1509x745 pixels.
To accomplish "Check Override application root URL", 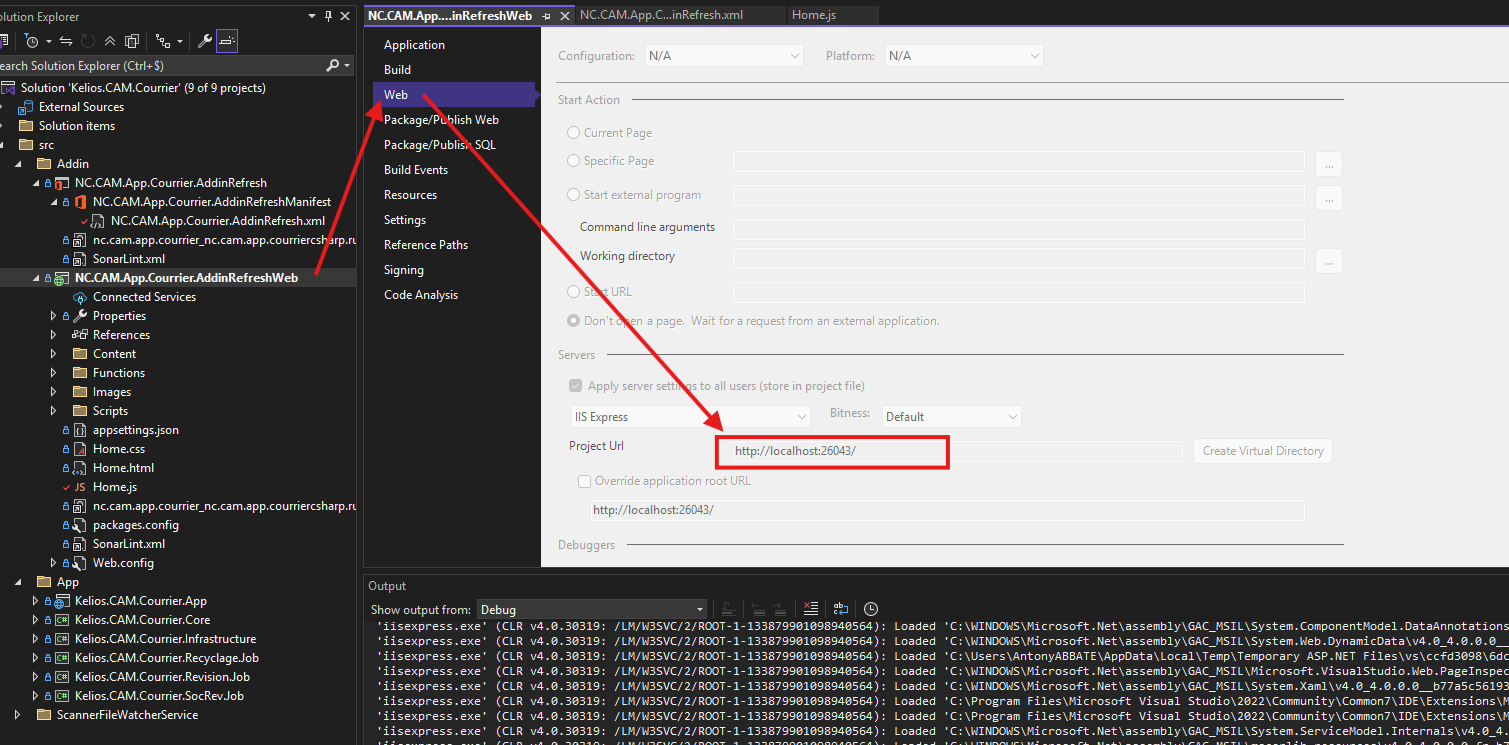I will [585, 481].
